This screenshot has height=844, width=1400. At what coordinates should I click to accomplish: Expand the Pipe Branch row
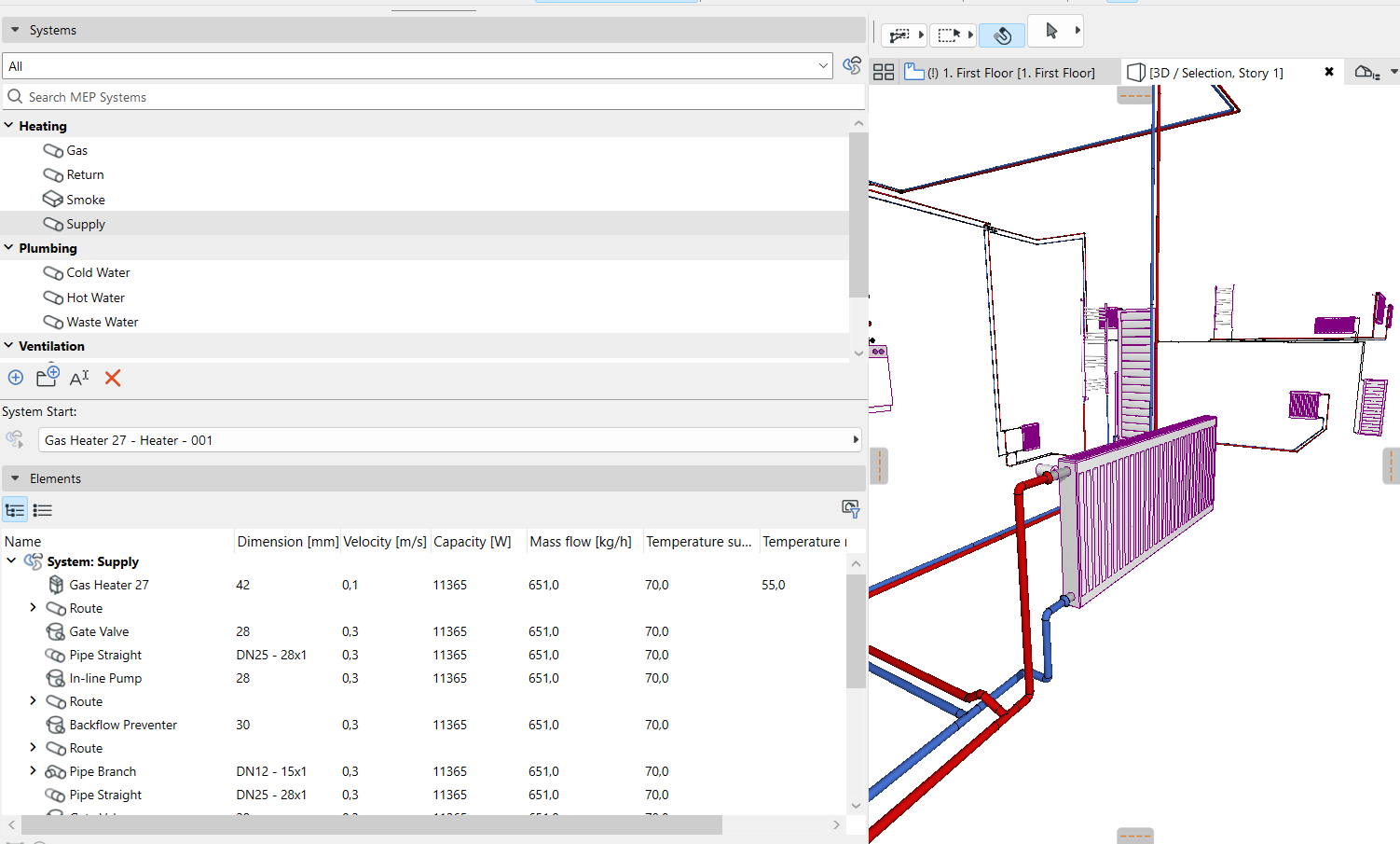pyautogui.click(x=34, y=770)
